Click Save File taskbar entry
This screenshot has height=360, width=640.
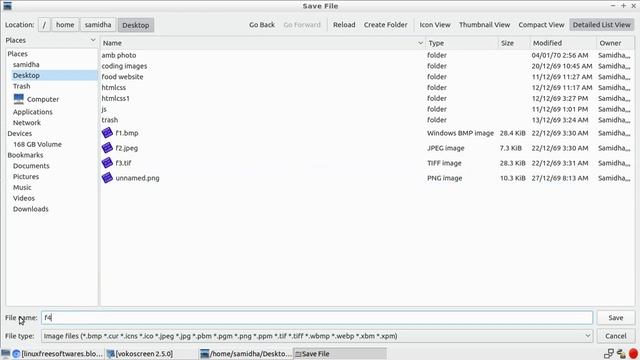tap(340, 353)
